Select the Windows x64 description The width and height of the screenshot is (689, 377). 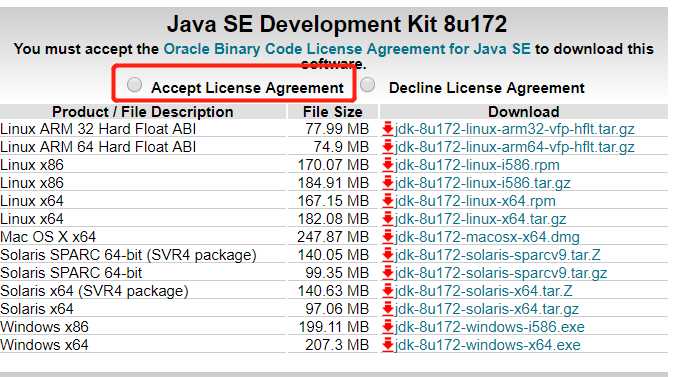point(44,345)
